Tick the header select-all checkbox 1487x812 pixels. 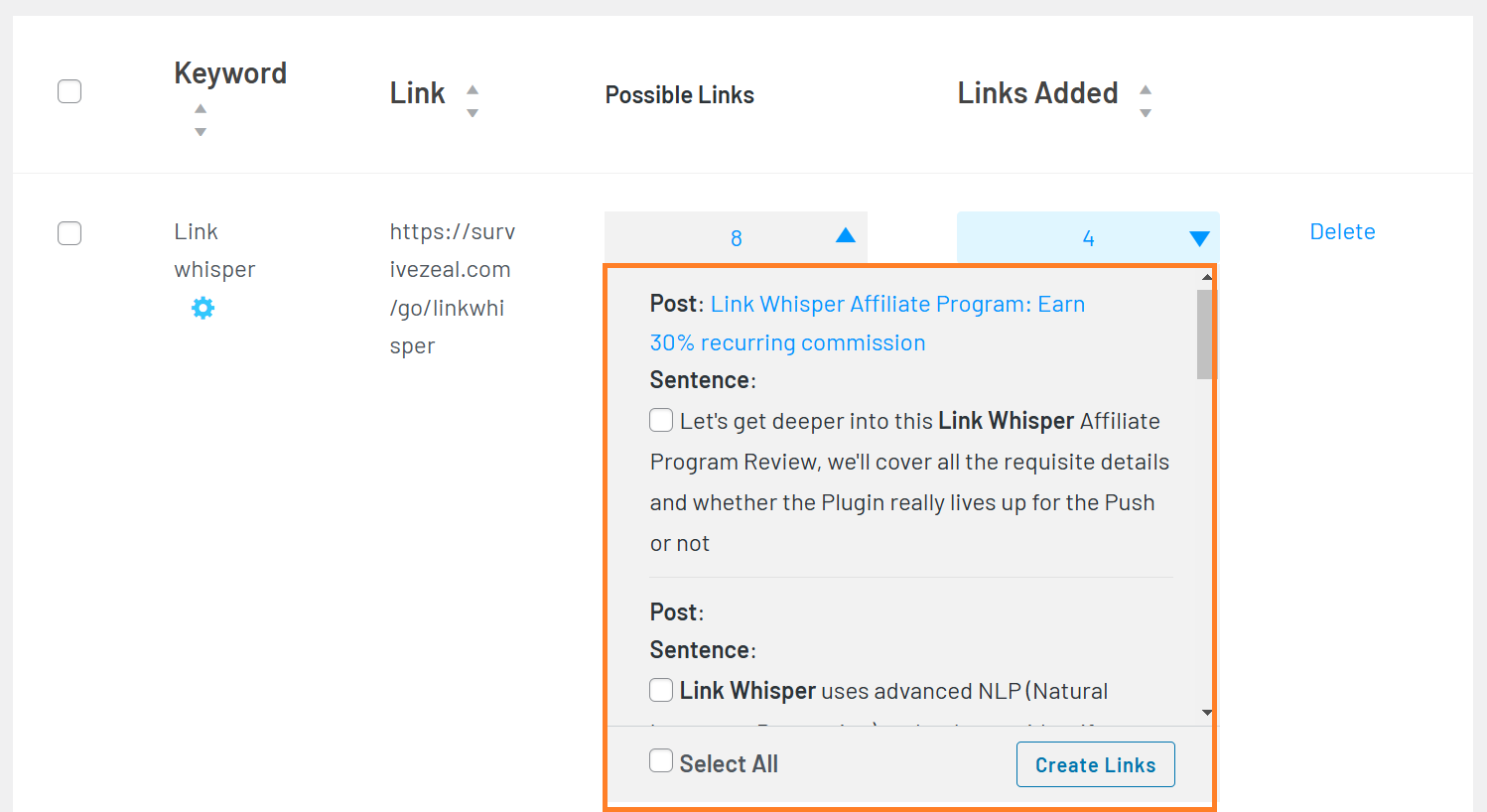click(69, 90)
